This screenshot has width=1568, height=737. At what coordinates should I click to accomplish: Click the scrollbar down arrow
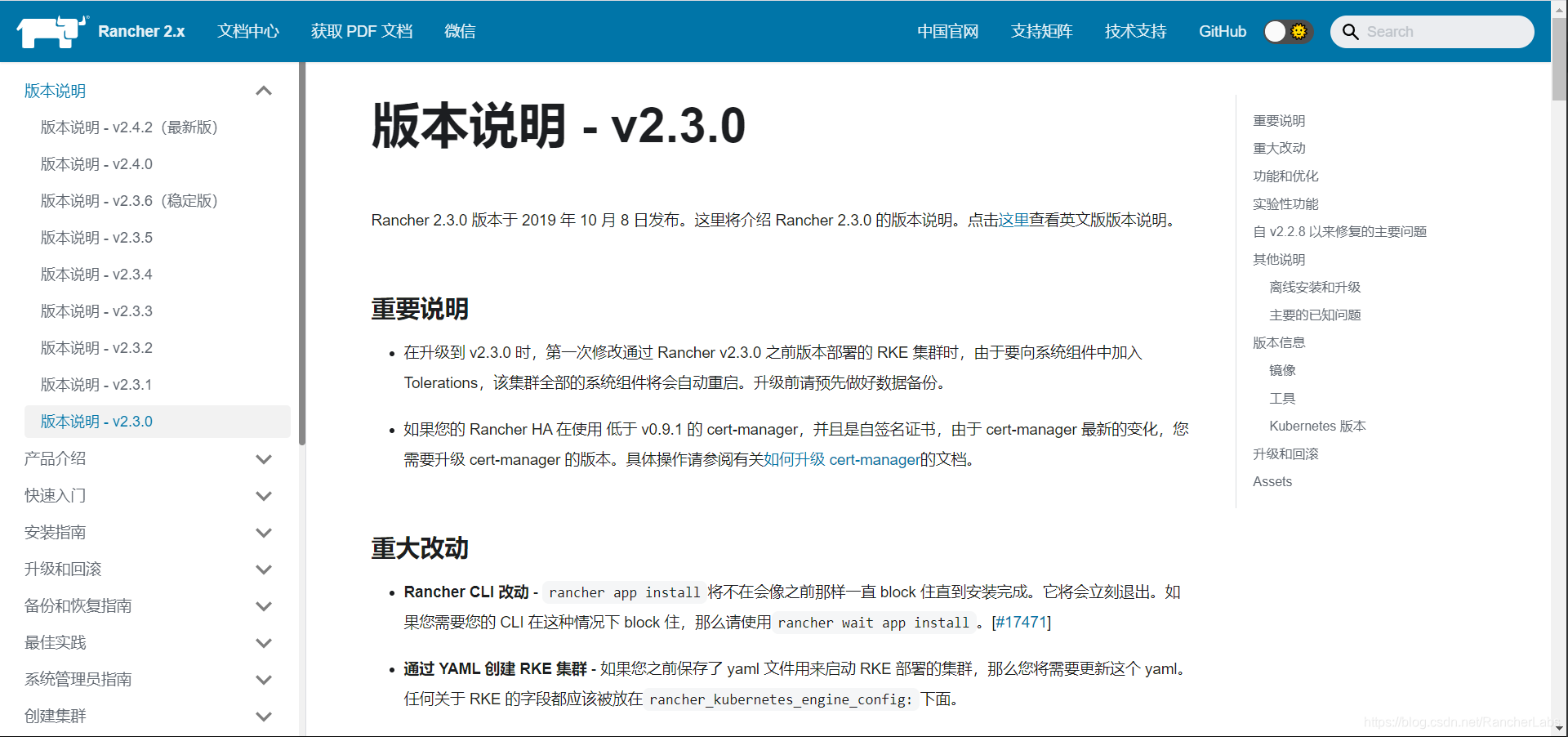[1559, 728]
